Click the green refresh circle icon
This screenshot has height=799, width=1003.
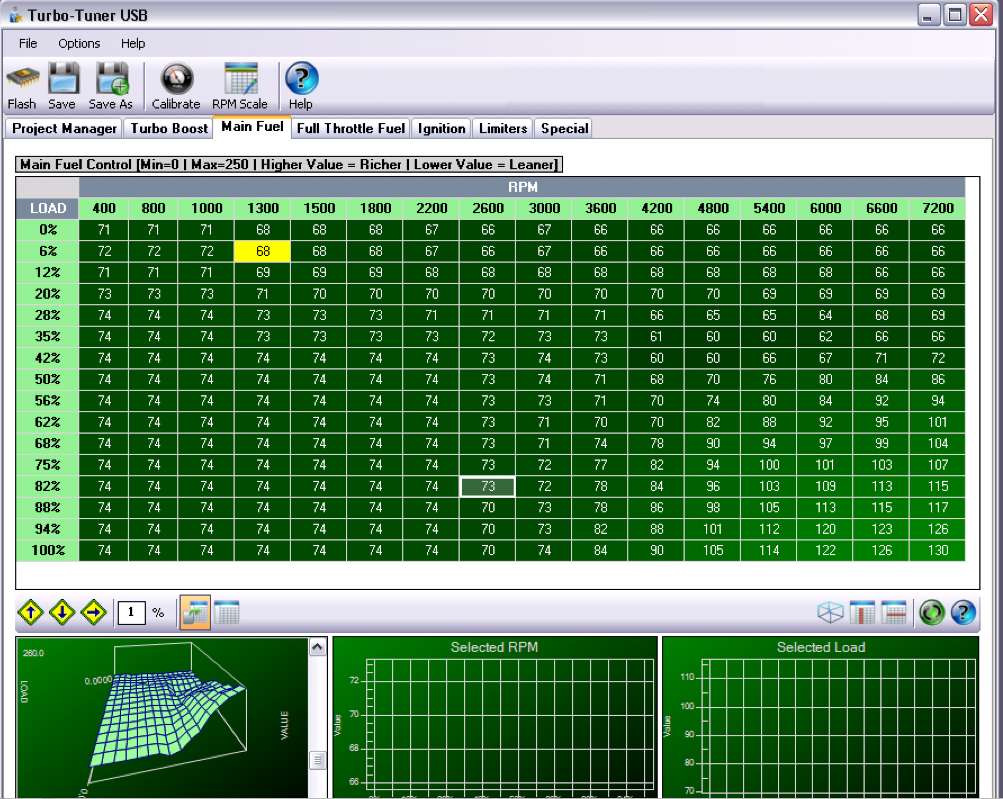[x=931, y=612]
